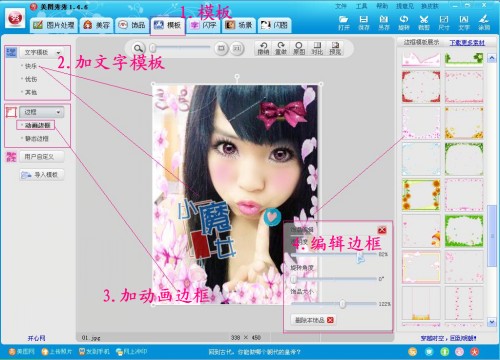The image size is (500, 360).
Task: Click the 饰品大小 size slider handle
Action: [342, 304]
